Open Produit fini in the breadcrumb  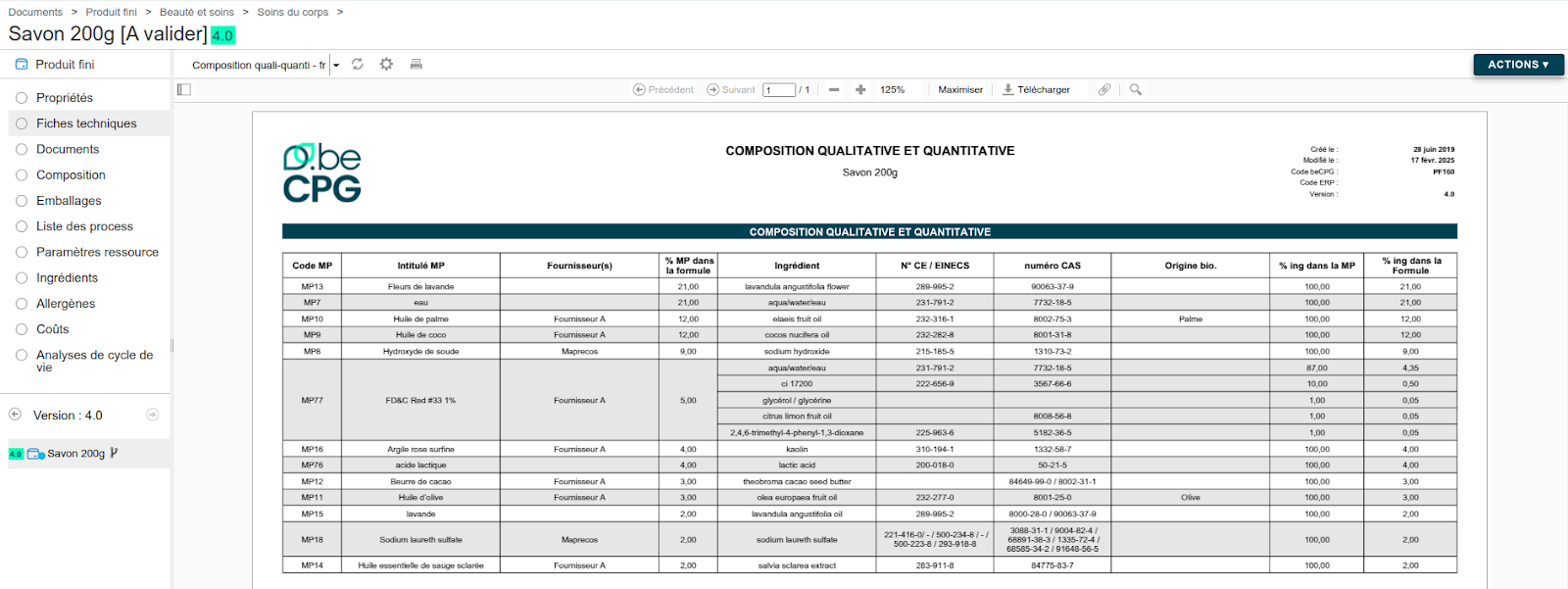click(x=111, y=12)
